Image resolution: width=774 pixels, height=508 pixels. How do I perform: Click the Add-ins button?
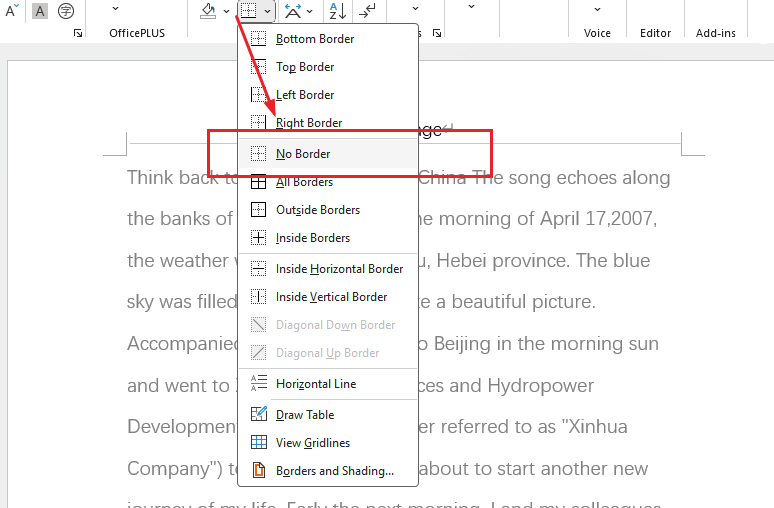coord(715,33)
